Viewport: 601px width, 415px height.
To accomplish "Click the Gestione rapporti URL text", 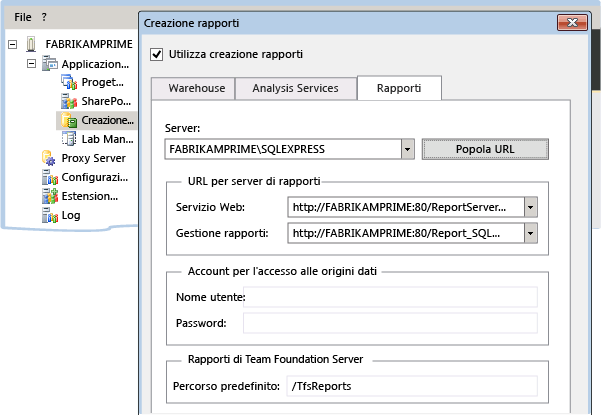I will click(396, 233).
